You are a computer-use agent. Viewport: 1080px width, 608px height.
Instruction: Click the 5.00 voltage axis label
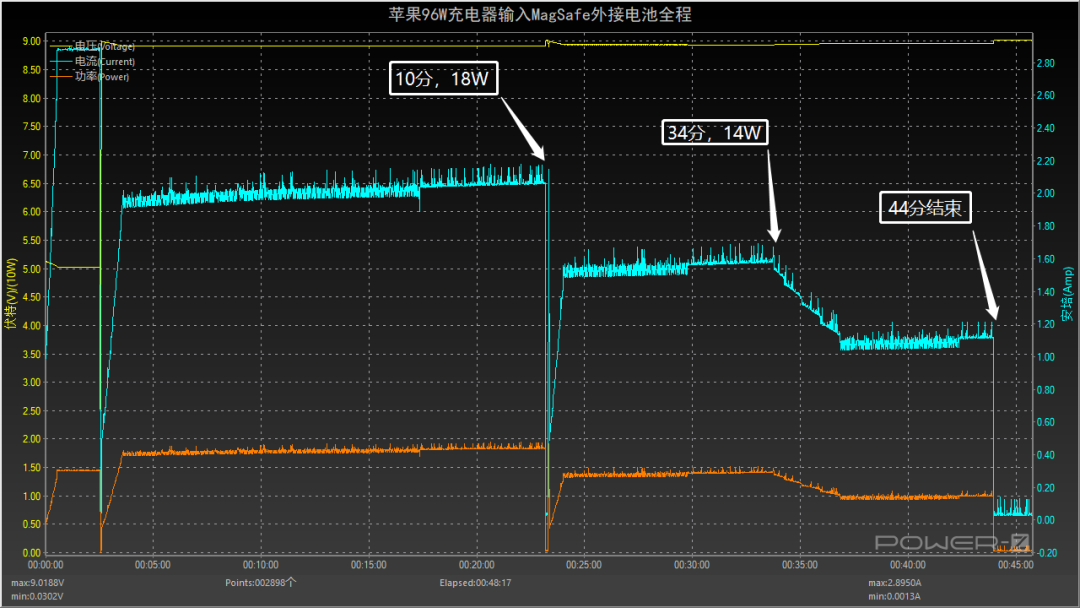click(32, 269)
